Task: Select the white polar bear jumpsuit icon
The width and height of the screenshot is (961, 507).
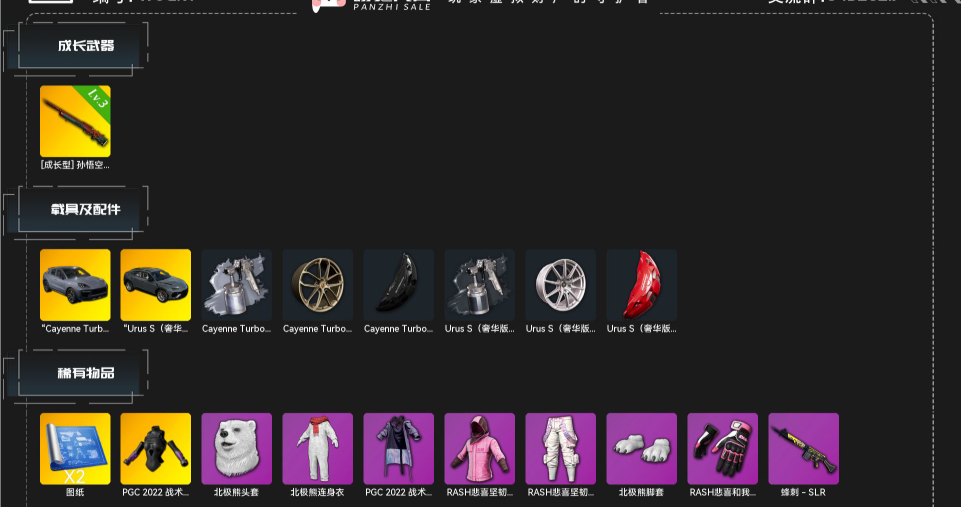Action: 317,449
